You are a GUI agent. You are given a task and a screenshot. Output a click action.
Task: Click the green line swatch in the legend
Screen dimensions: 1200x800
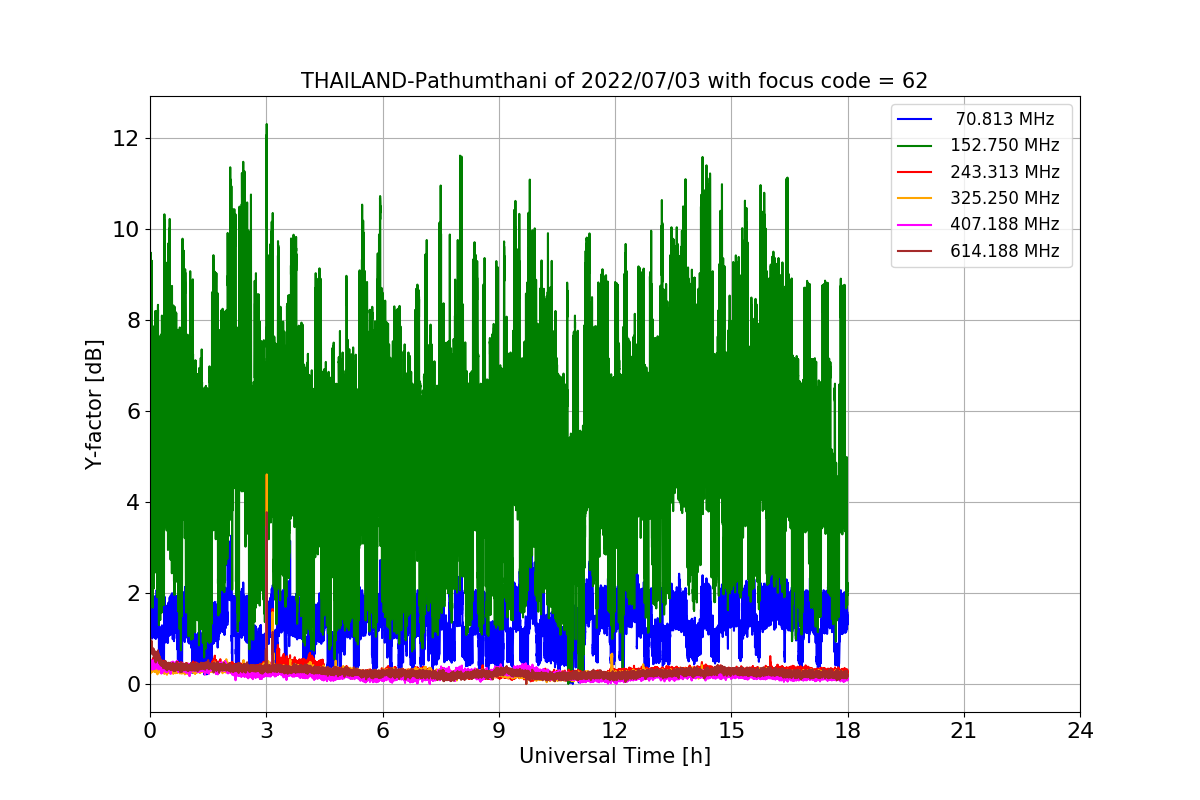tap(915, 146)
